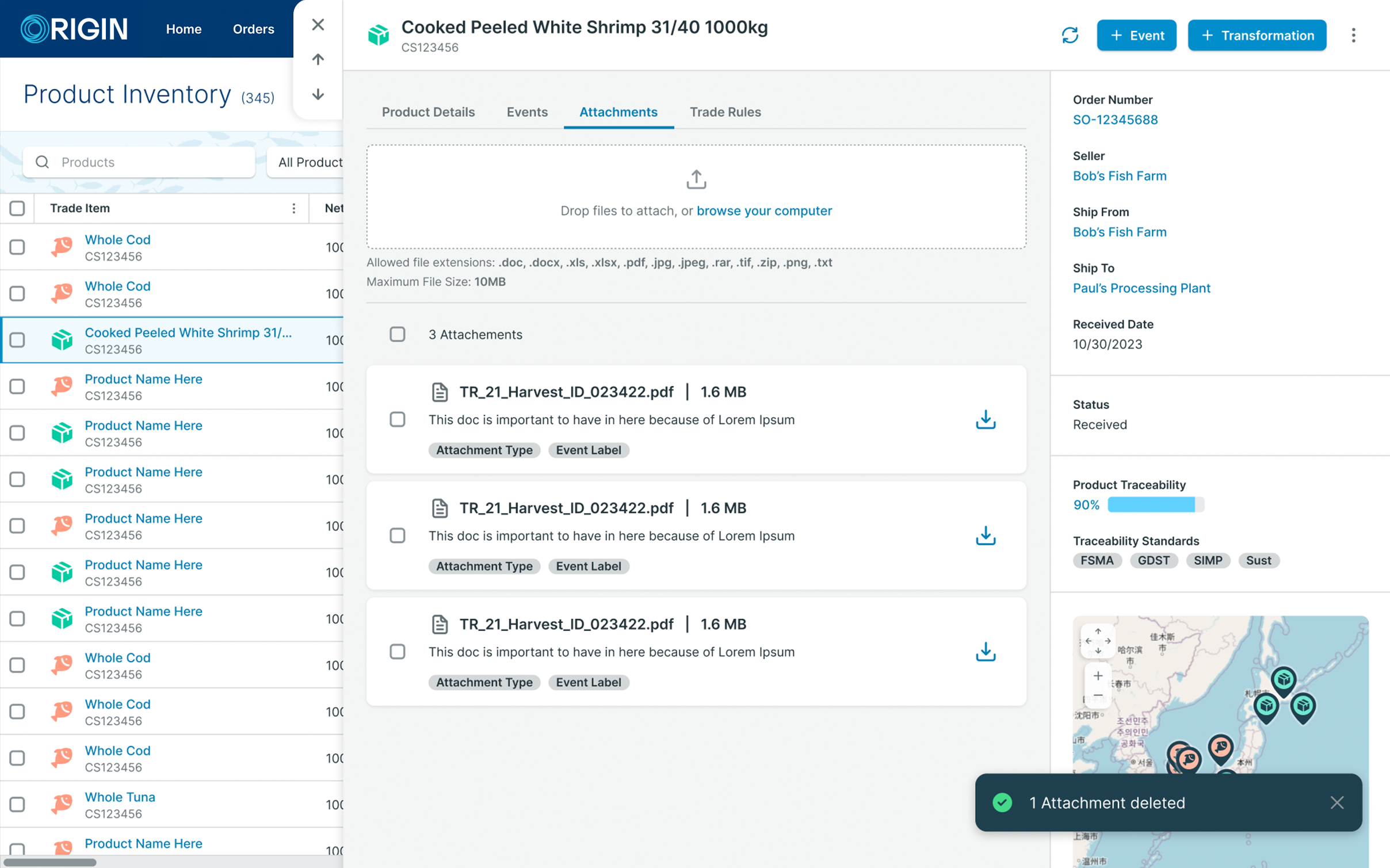1390x868 pixels.
Task: Download the third attachment file
Action: pyautogui.click(x=985, y=652)
